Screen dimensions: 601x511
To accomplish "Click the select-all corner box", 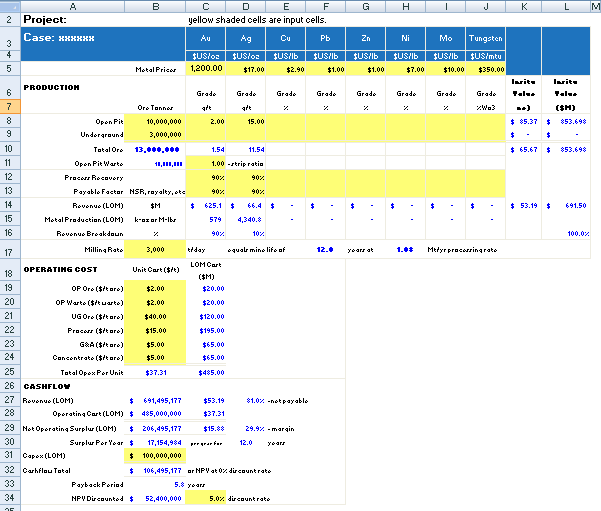I will click(x=10, y=6).
